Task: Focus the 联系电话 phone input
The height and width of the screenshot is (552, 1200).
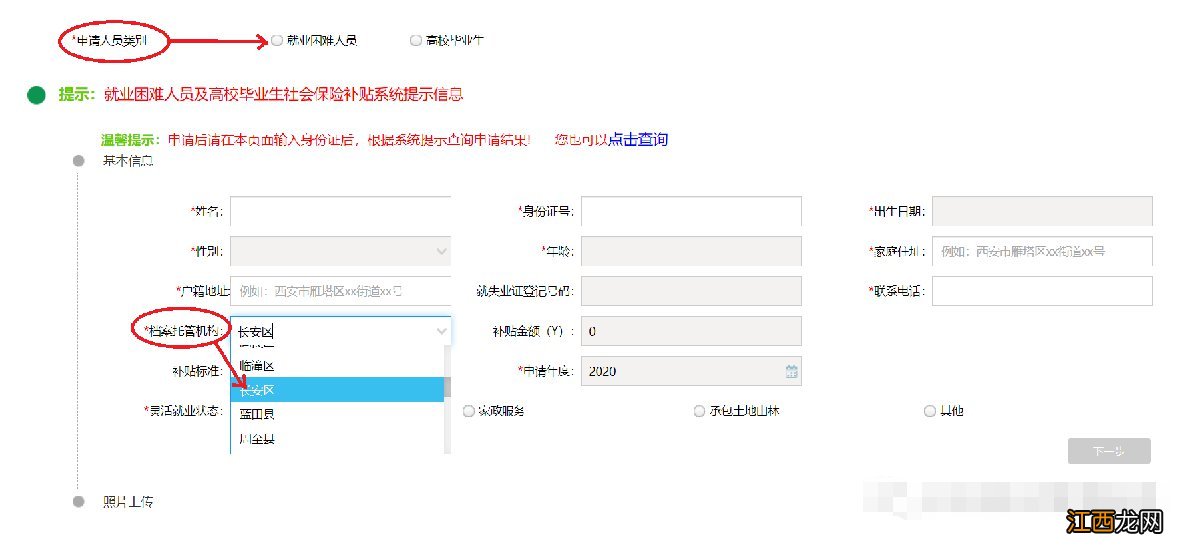Action: point(1042,291)
